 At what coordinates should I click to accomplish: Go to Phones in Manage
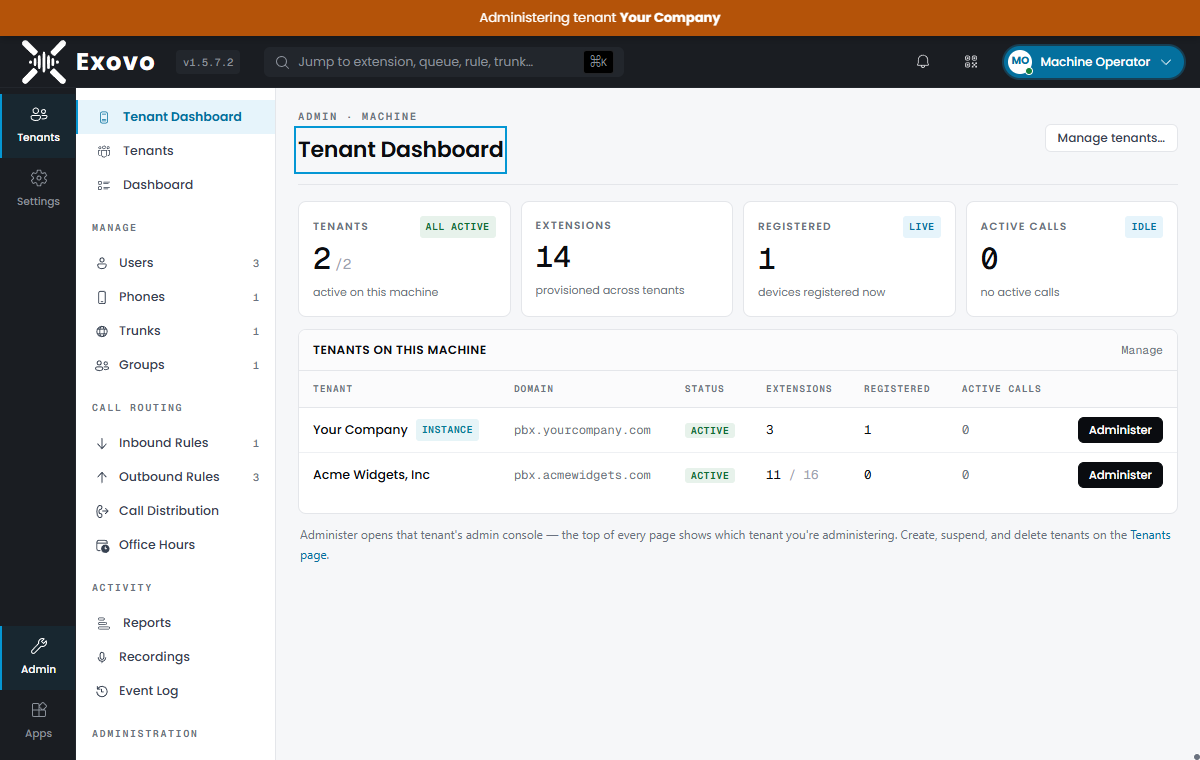pyautogui.click(x=175, y=297)
